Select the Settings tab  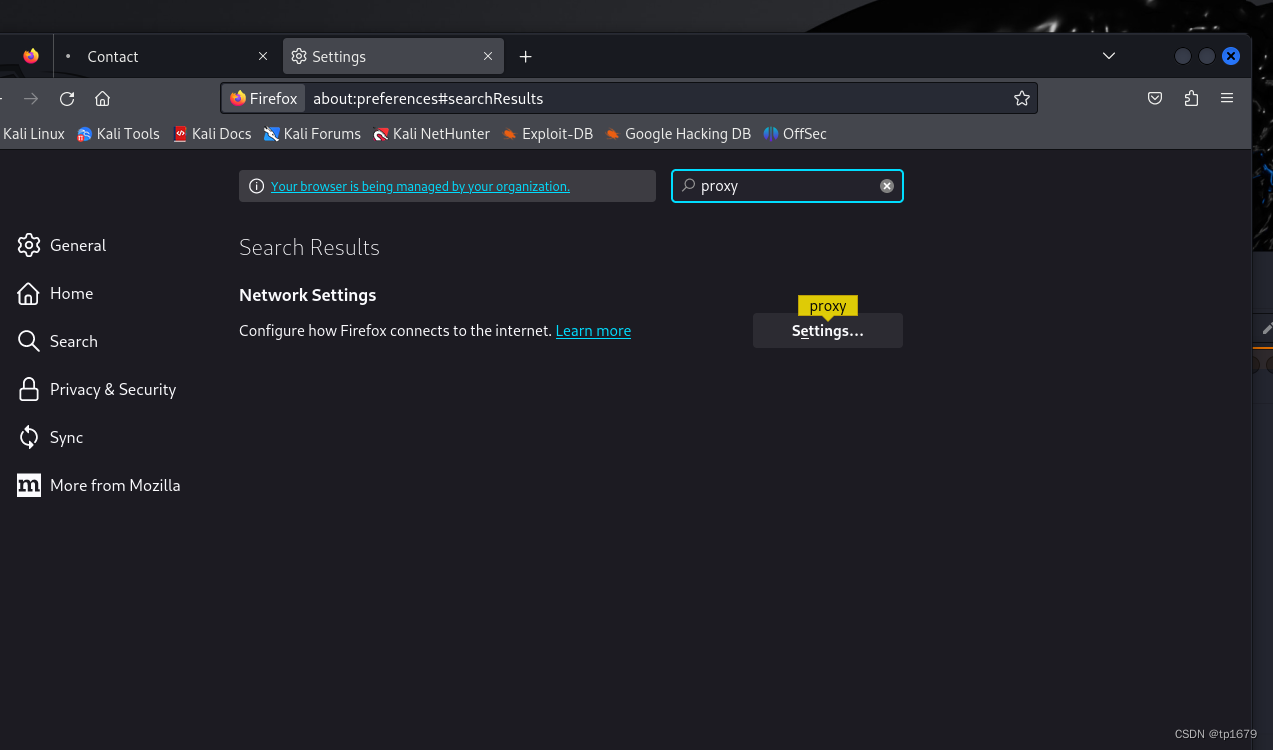[x=393, y=56]
